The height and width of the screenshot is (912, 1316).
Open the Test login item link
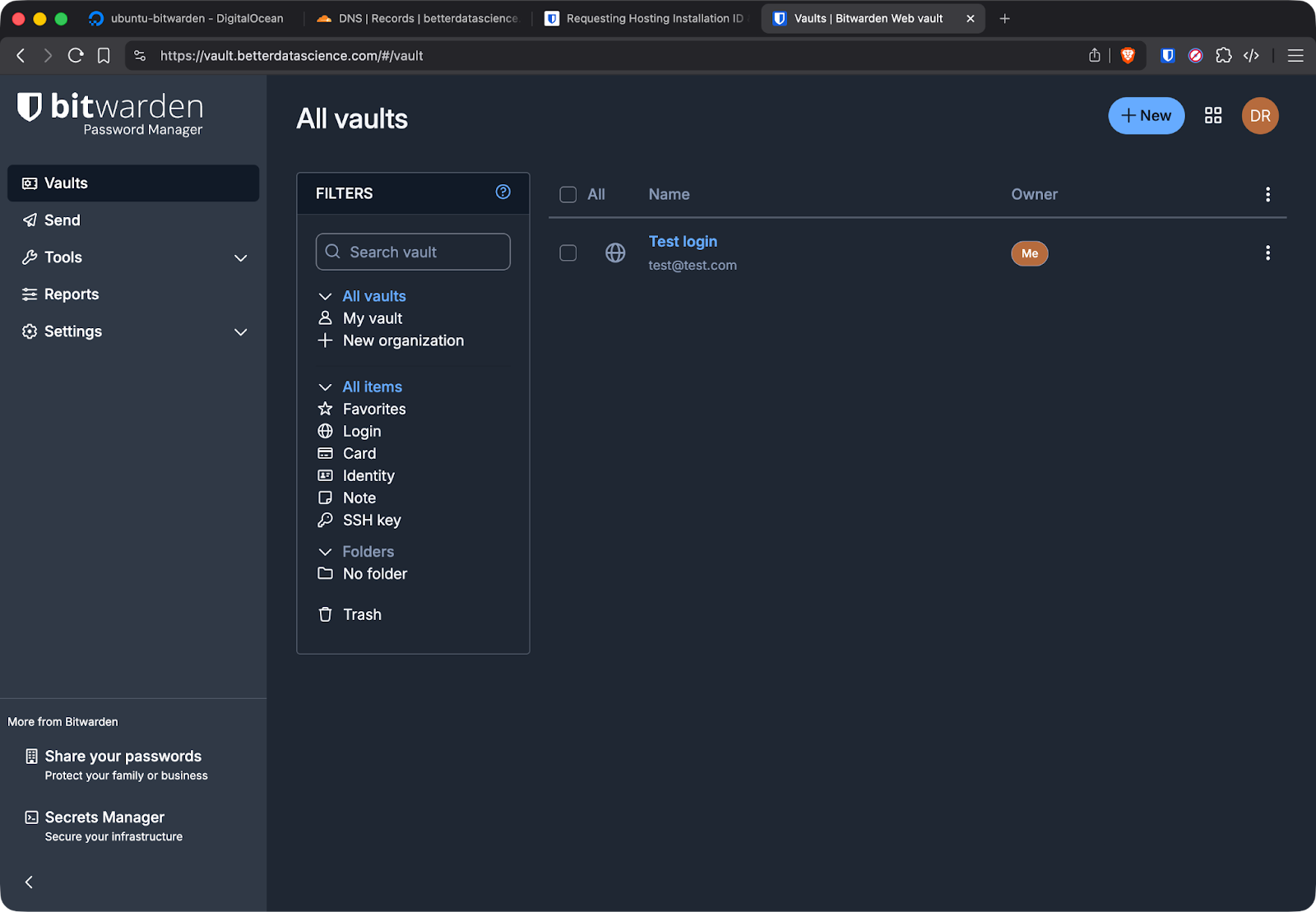click(683, 242)
